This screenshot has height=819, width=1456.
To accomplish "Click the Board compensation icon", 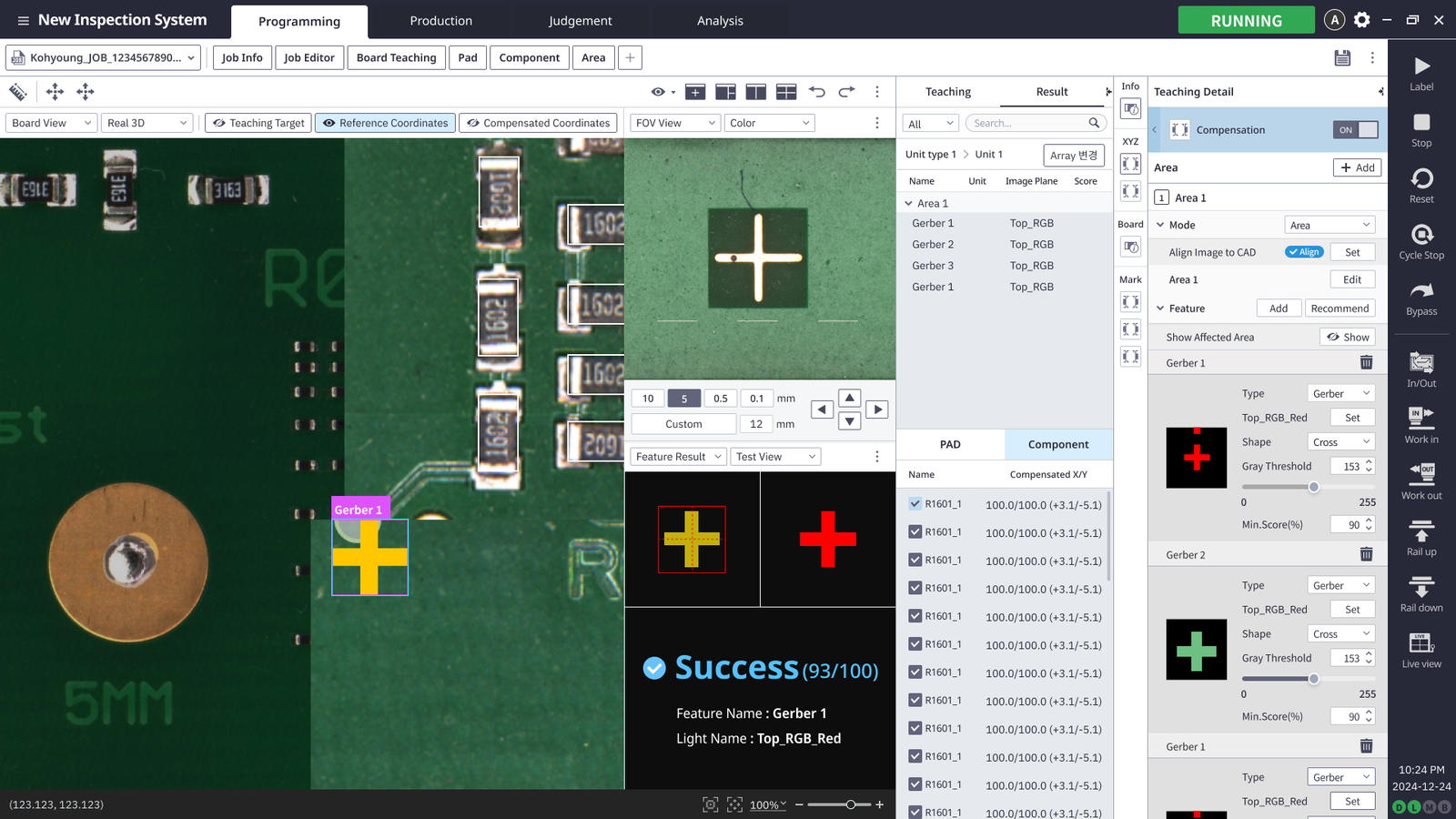I will 1130,247.
